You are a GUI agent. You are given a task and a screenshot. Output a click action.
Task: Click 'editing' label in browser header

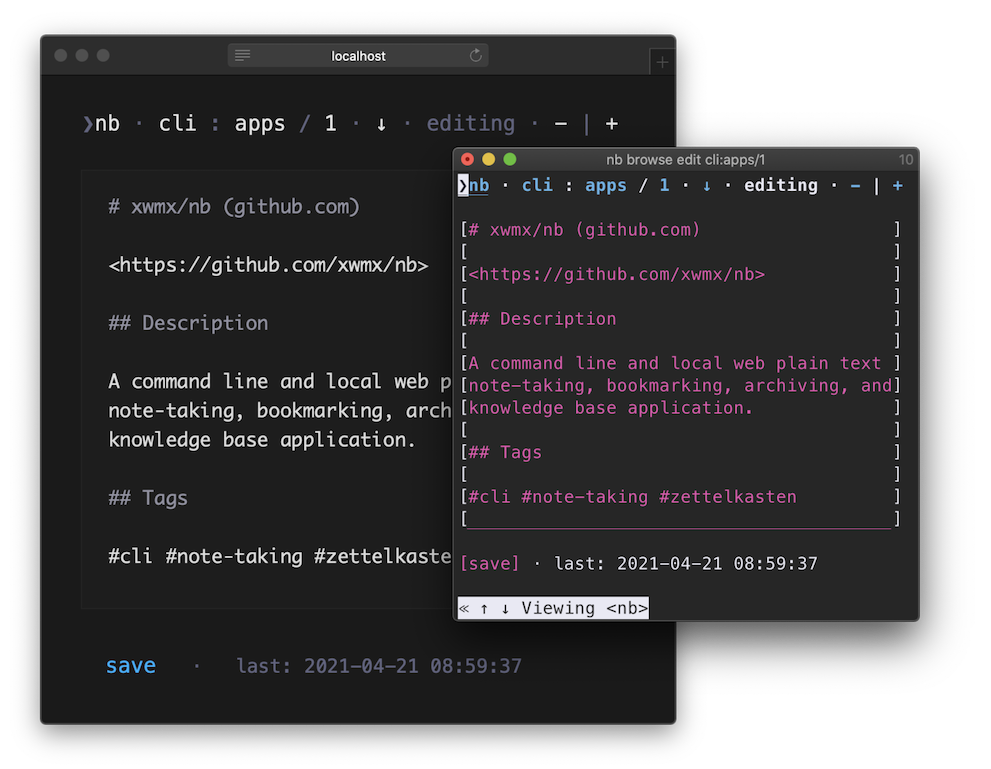(x=471, y=123)
